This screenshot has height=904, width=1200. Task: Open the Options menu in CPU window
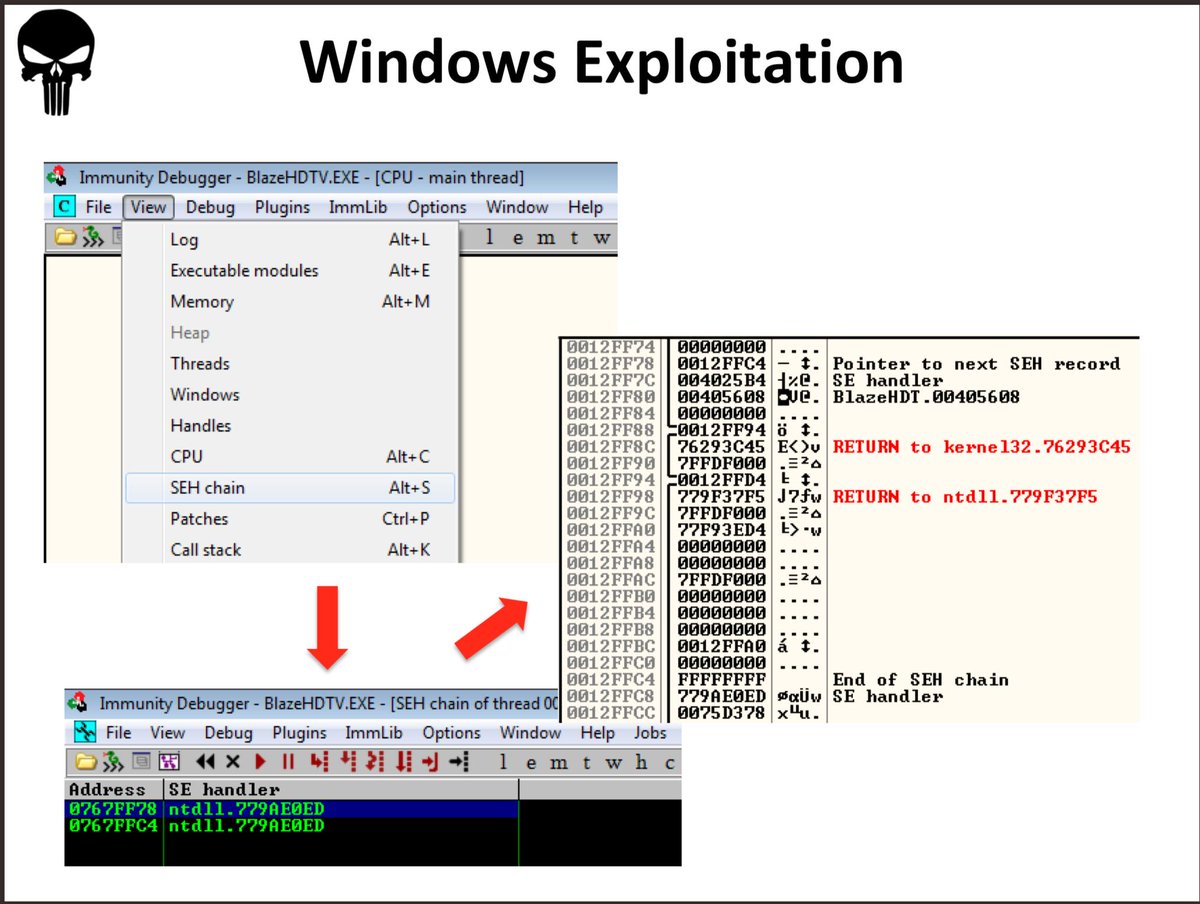click(436, 207)
